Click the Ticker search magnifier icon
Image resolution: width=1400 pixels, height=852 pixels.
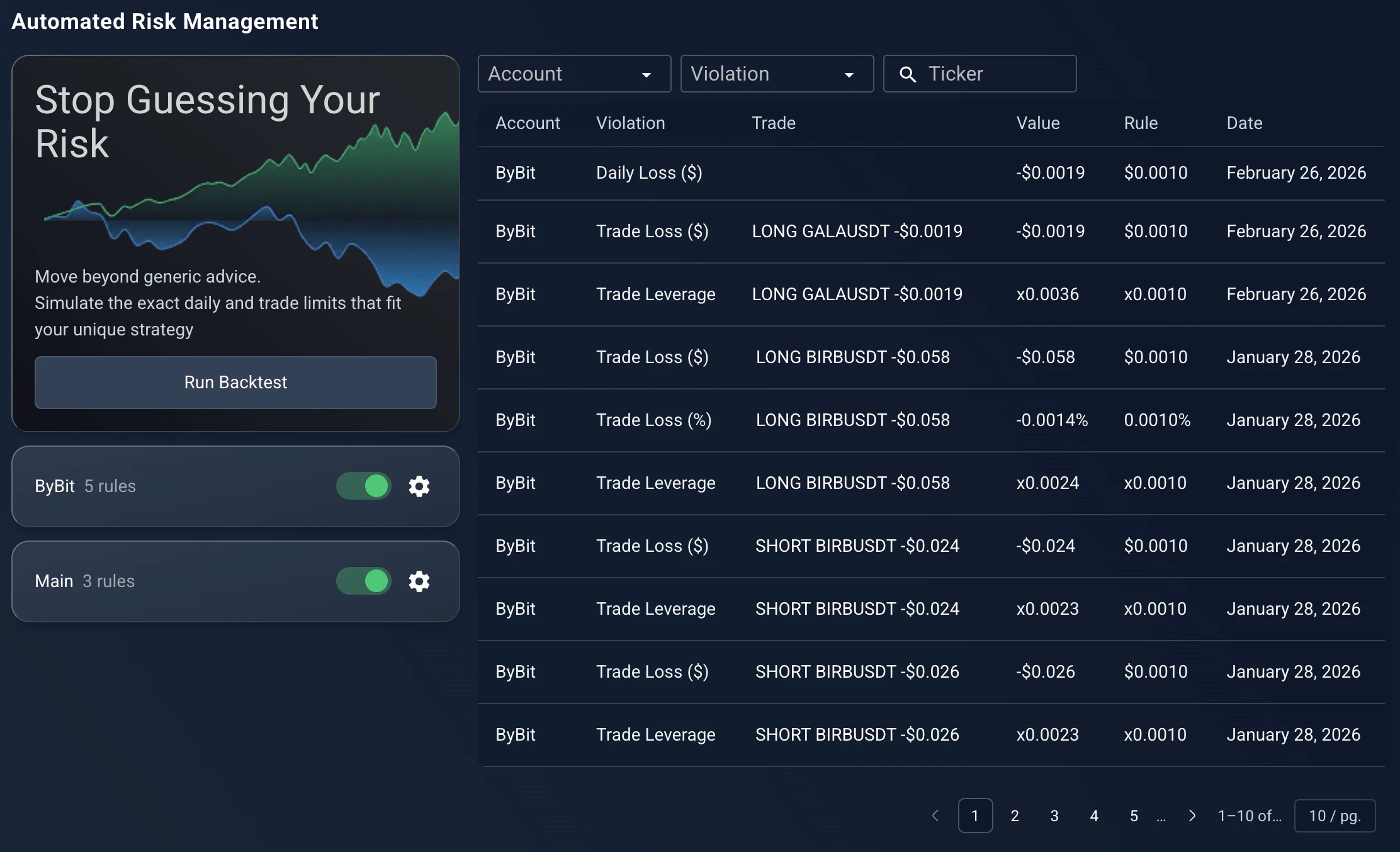pyautogui.click(x=908, y=74)
